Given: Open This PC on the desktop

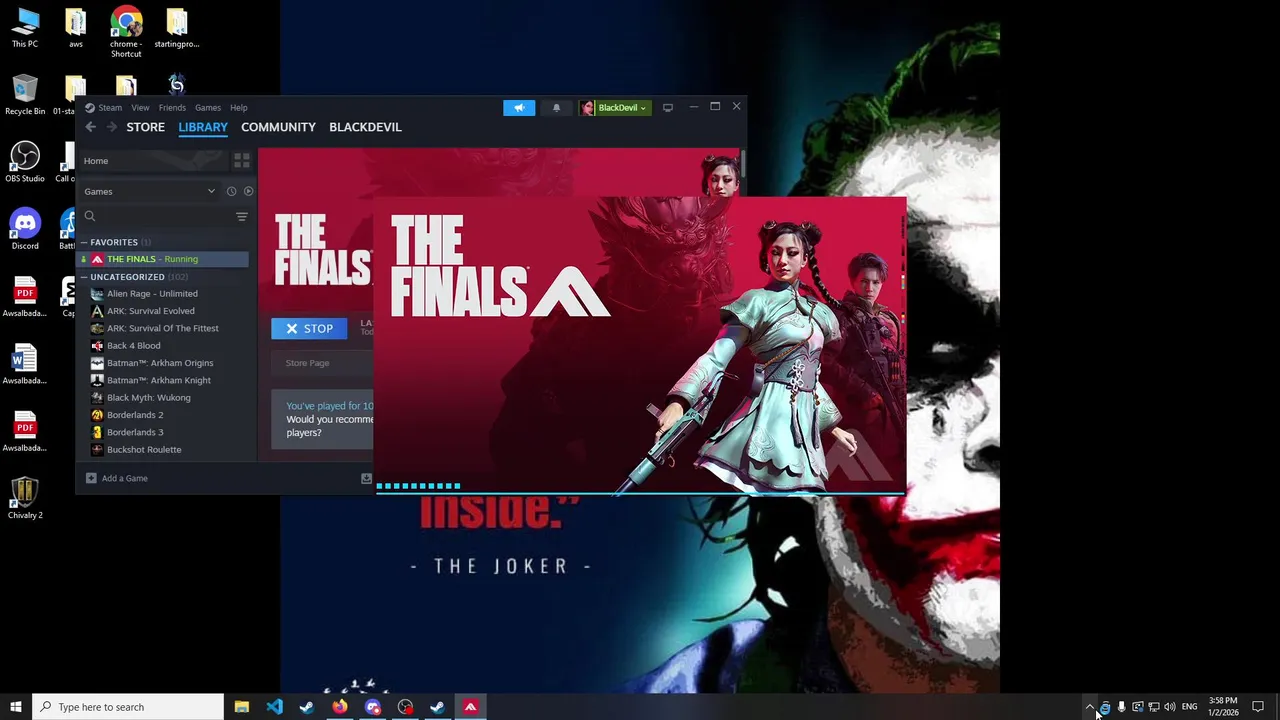Looking at the screenshot, I should (x=25, y=28).
